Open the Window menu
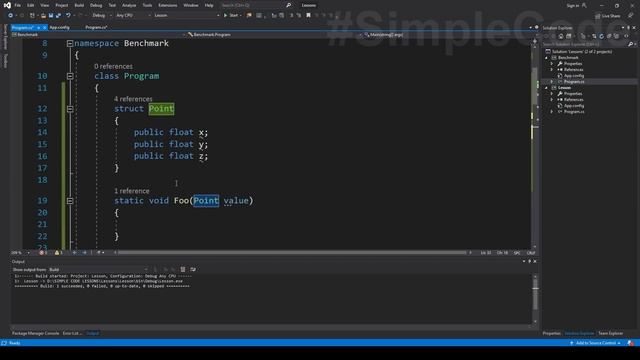This screenshot has height=360, width=640. 191,5
